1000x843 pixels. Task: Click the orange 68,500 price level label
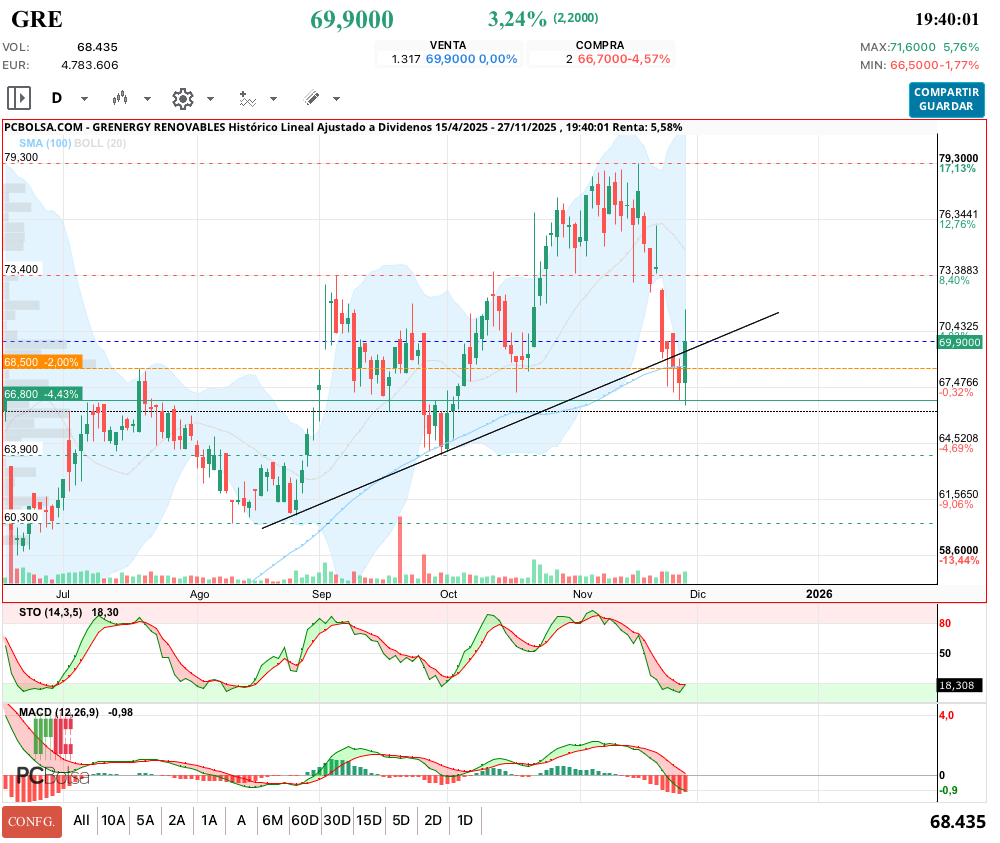41,362
